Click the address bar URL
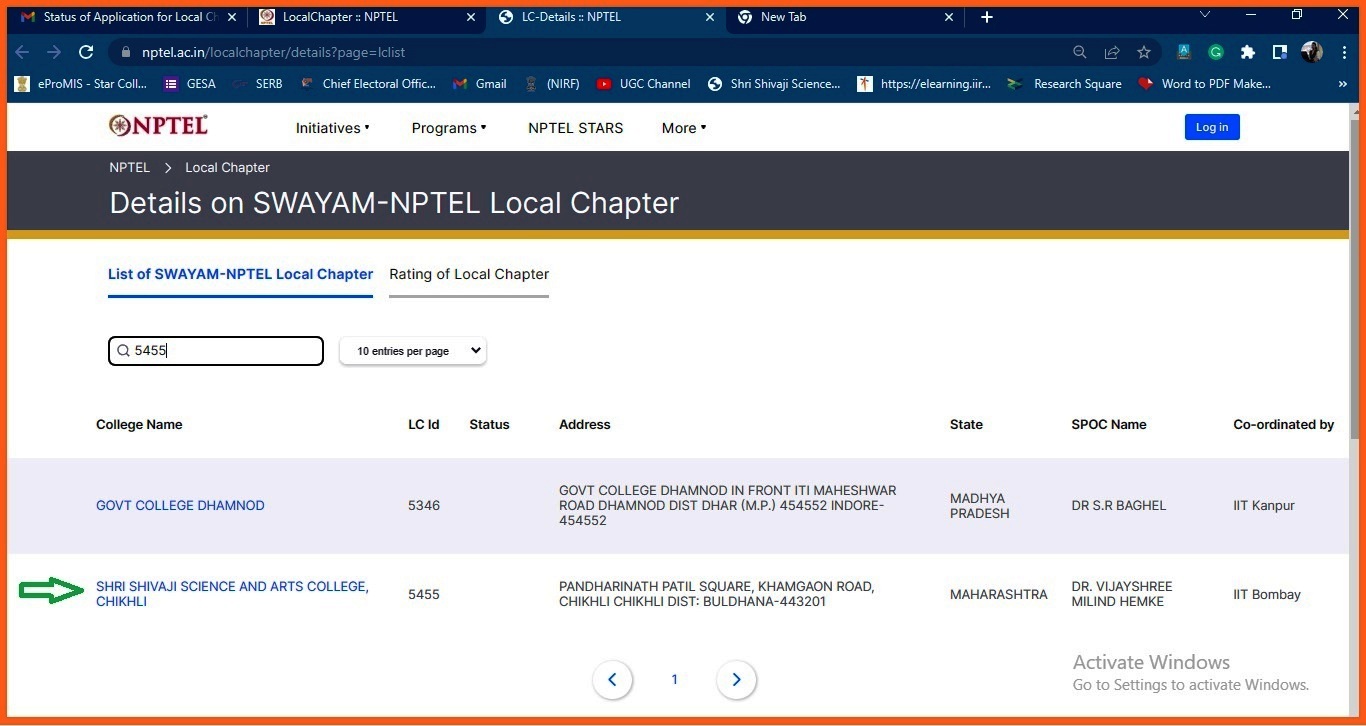Screen dimensions: 1366x726 click(273, 52)
